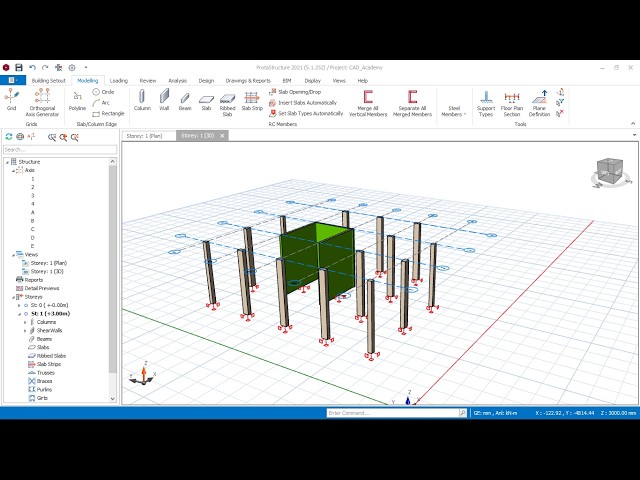
Task: Switch to the Loading ribbon tab
Action: point(119,81)
